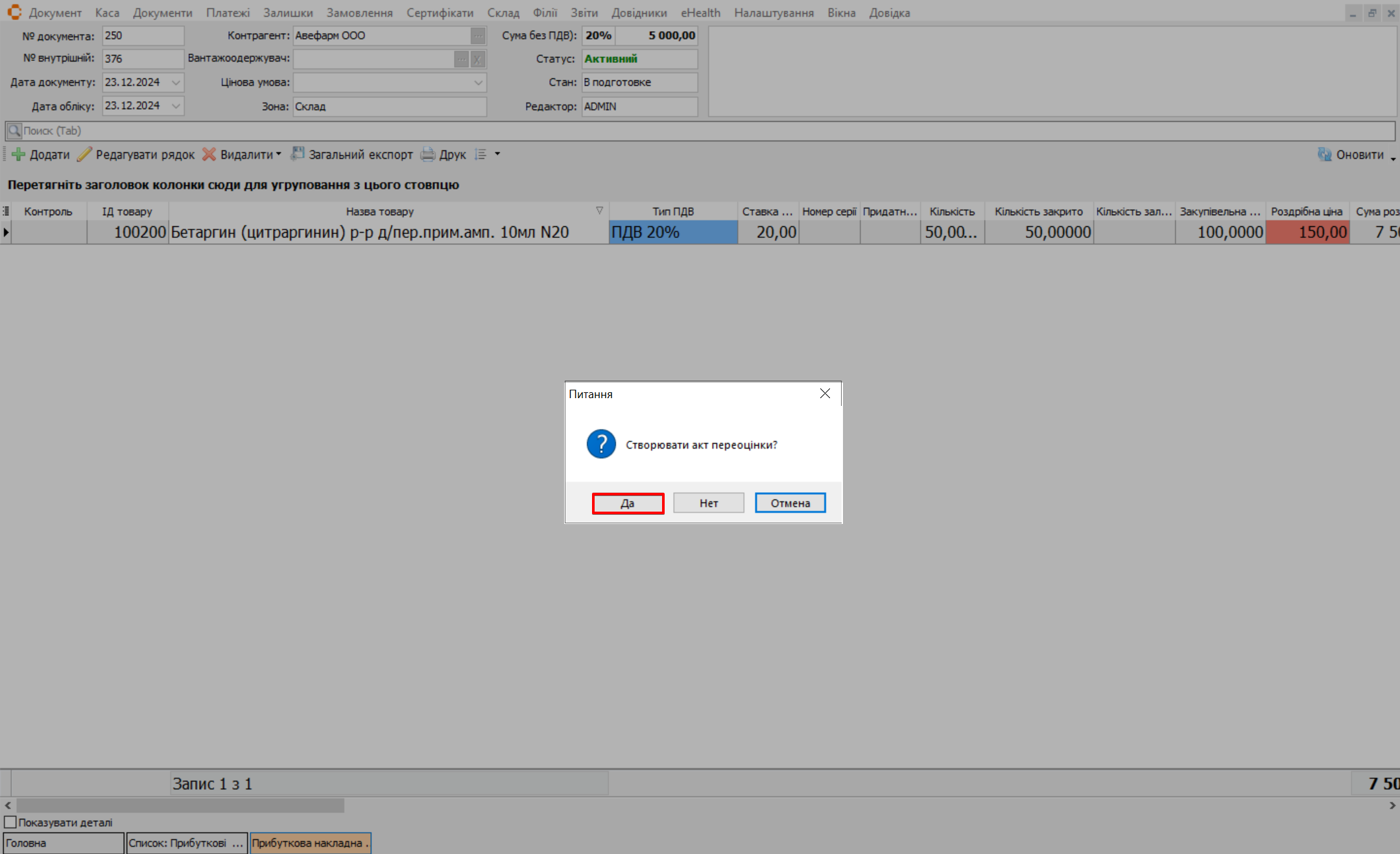Click the list layout icon next to Друк

click(481, 154)
